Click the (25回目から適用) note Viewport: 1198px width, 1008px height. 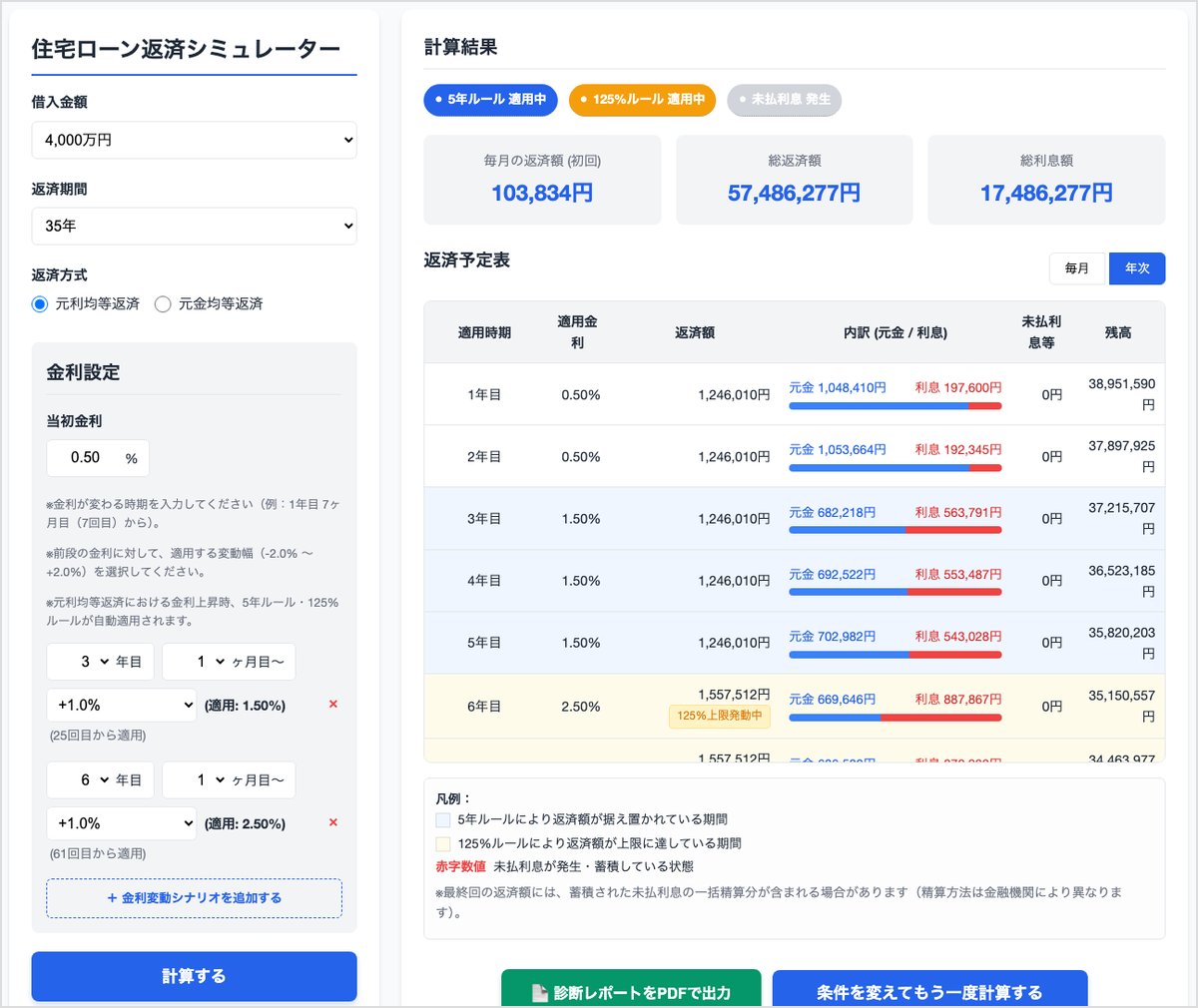(98, 736)
